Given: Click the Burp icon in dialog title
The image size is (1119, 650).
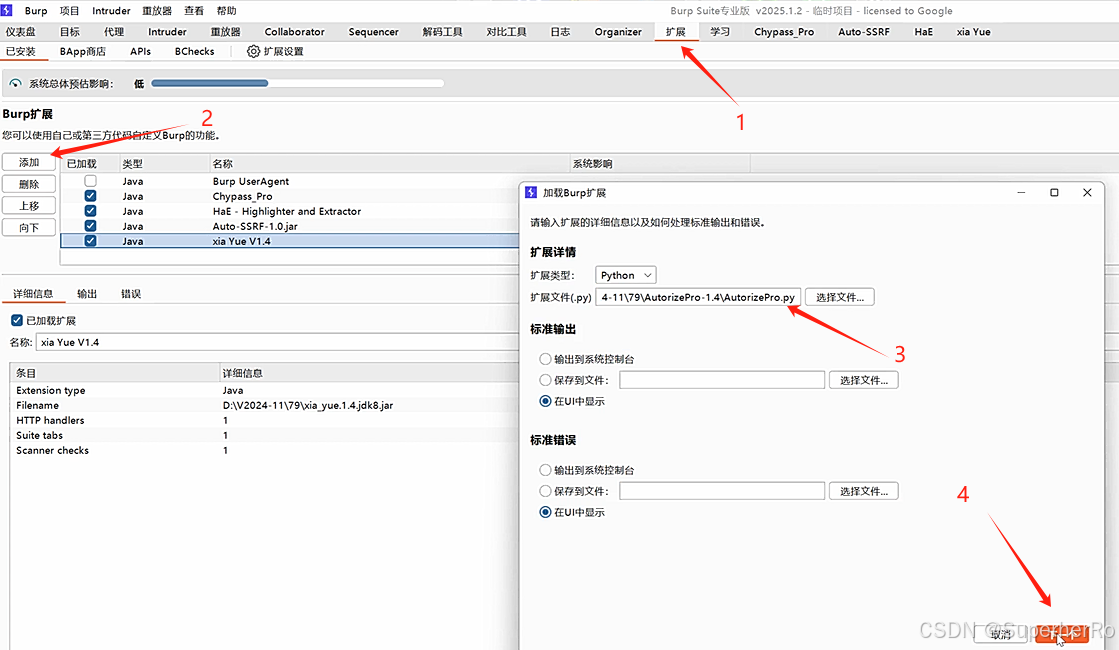Looking at the screenshot, I should (x=531, y=193).
